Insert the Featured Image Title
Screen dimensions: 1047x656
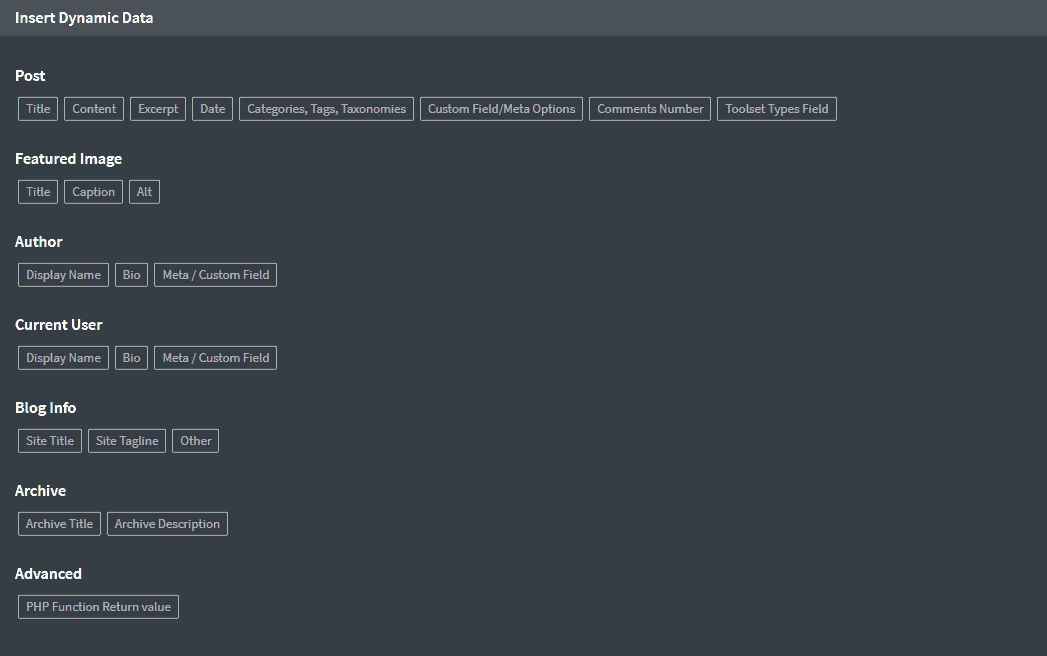(x=37, y=191)
